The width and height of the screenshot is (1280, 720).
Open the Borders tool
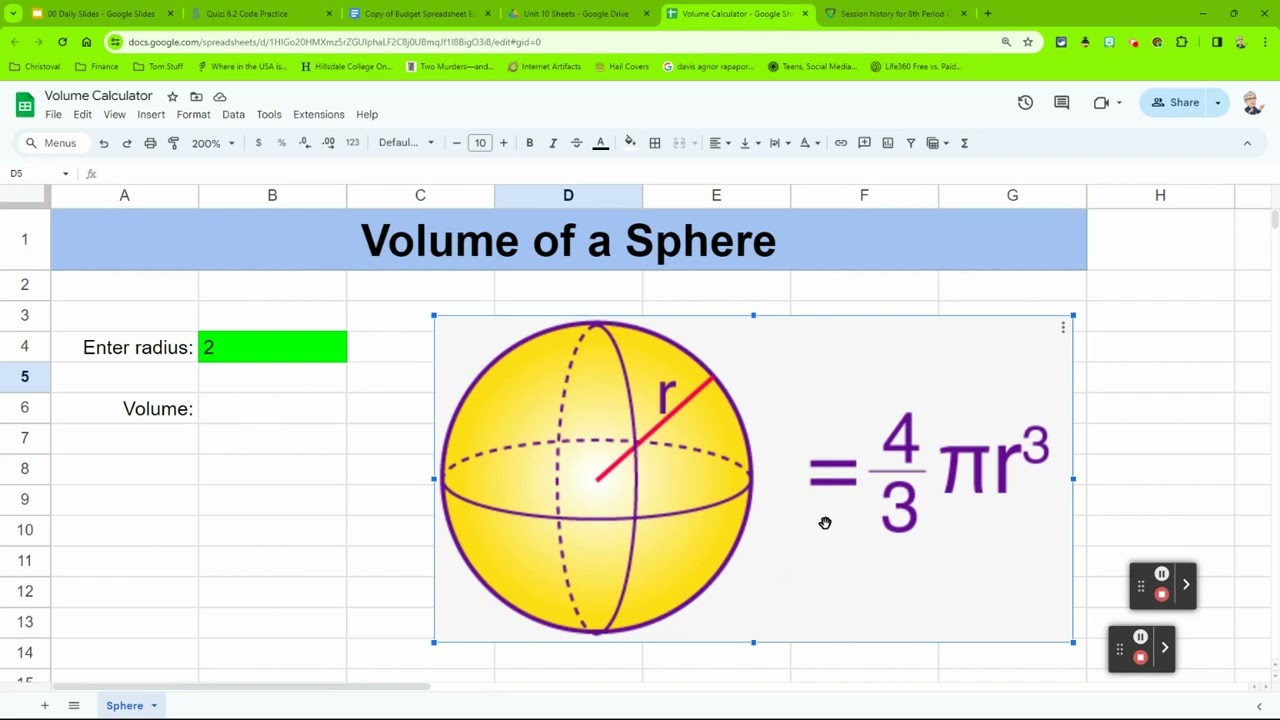[x=655, y=143]
